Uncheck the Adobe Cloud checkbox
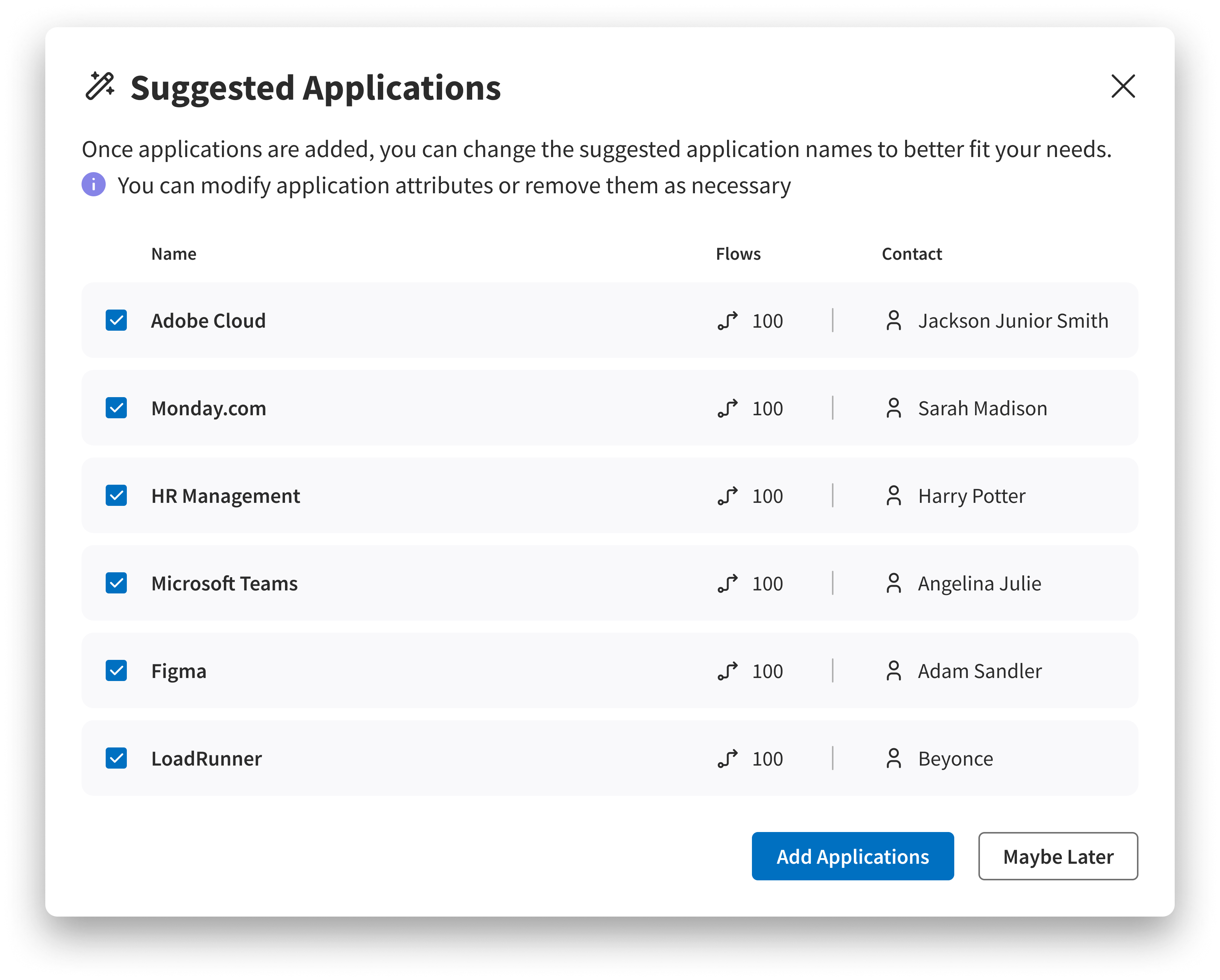This screenshot has height=980, width=1220. coord(116,320)
